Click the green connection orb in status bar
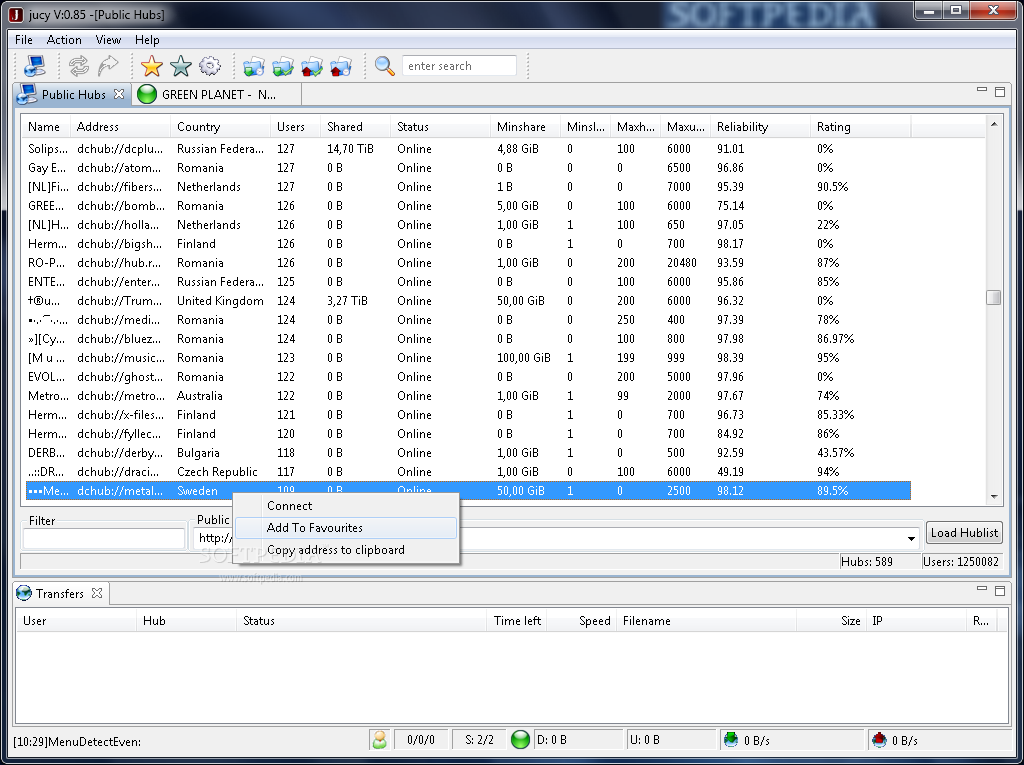 coord(520,740)
